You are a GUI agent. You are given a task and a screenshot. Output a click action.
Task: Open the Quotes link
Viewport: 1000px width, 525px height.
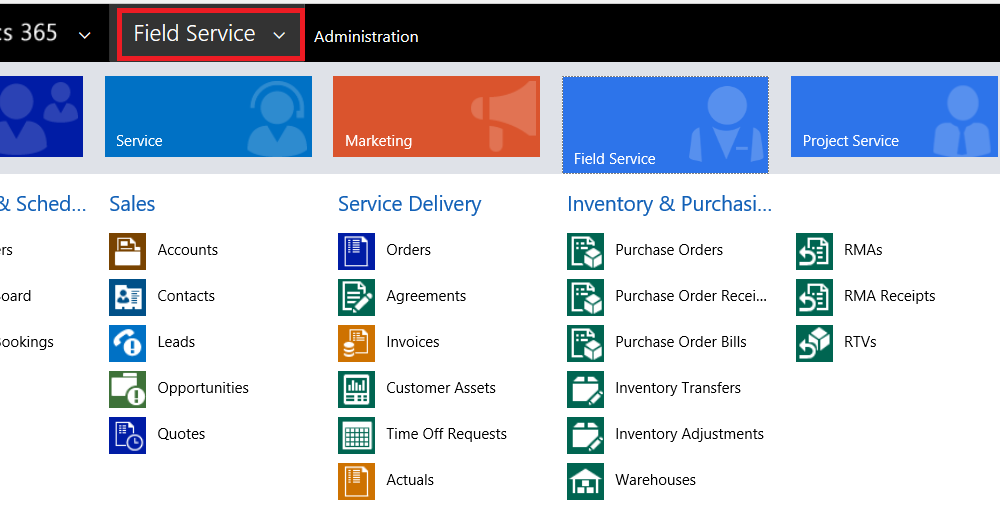point(181,434)
